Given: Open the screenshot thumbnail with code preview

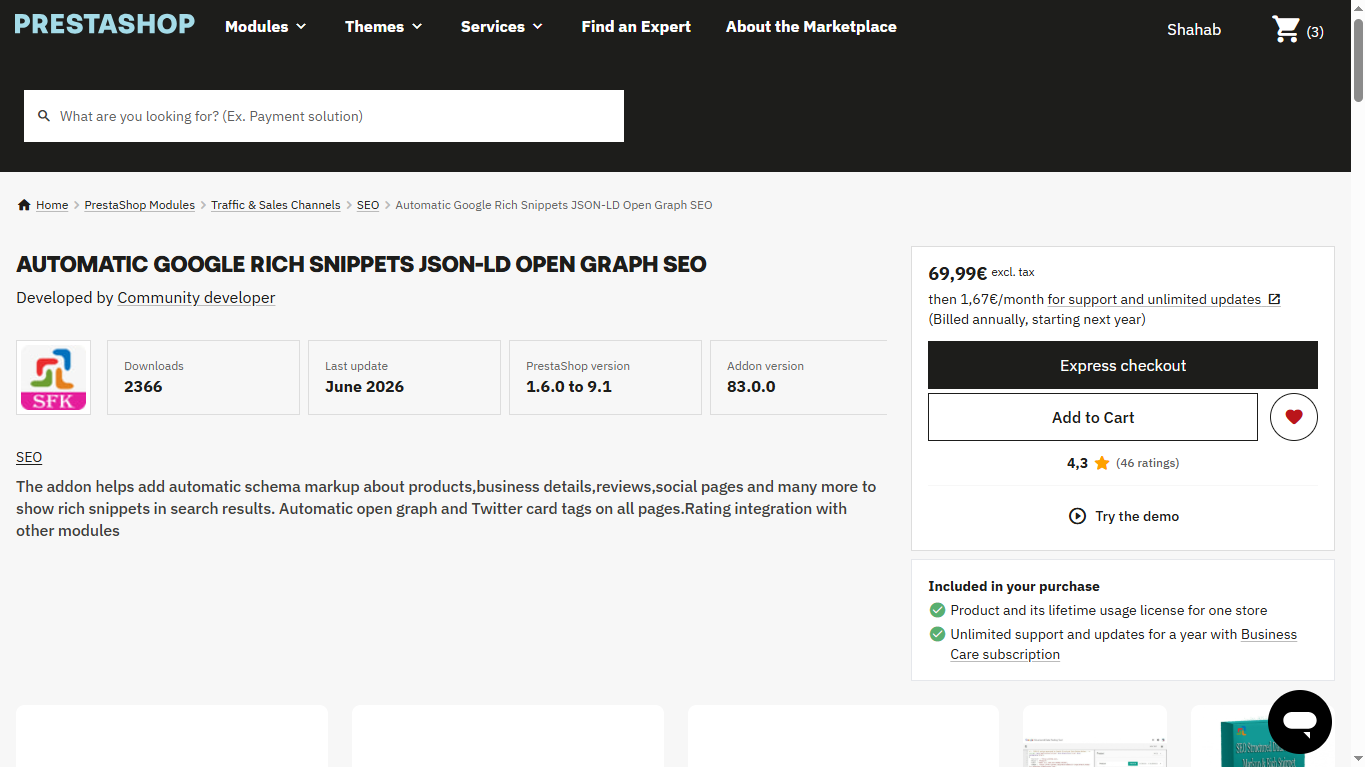Looking at the screenshot, I should (x=1095, y=736).
